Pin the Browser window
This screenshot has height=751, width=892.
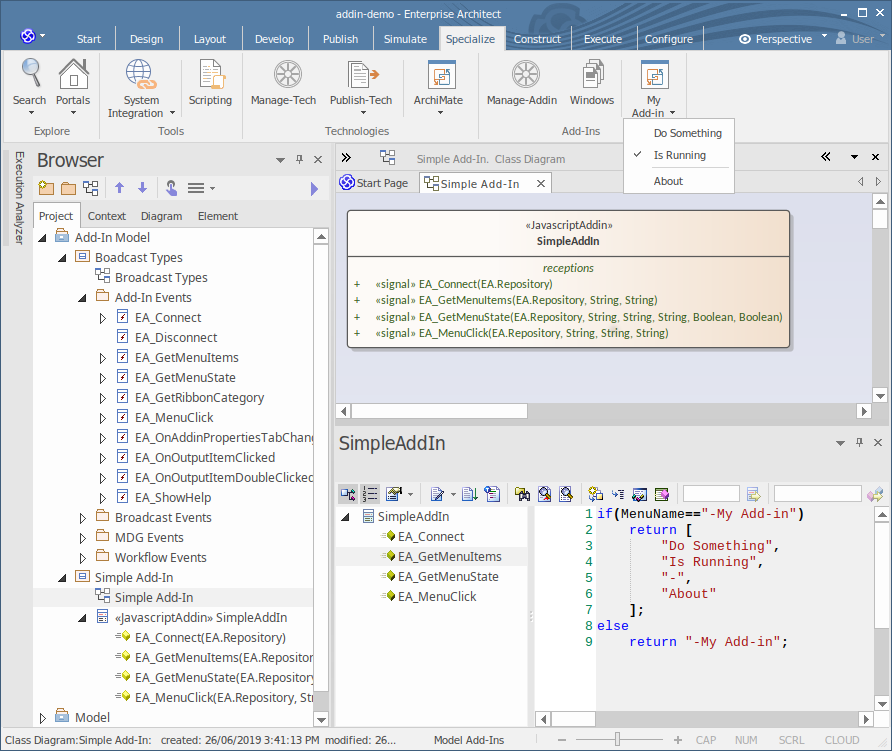[x=299, y=159]
